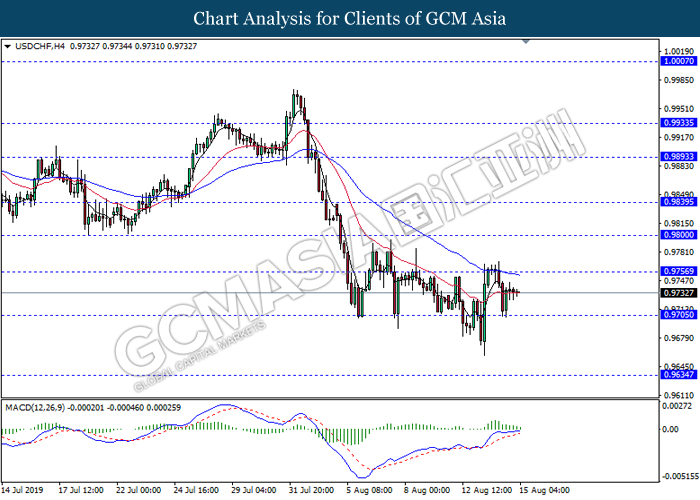Select the 1.00070 price level label
This screenshot has width=700, height=500.
tap(679, 61)
